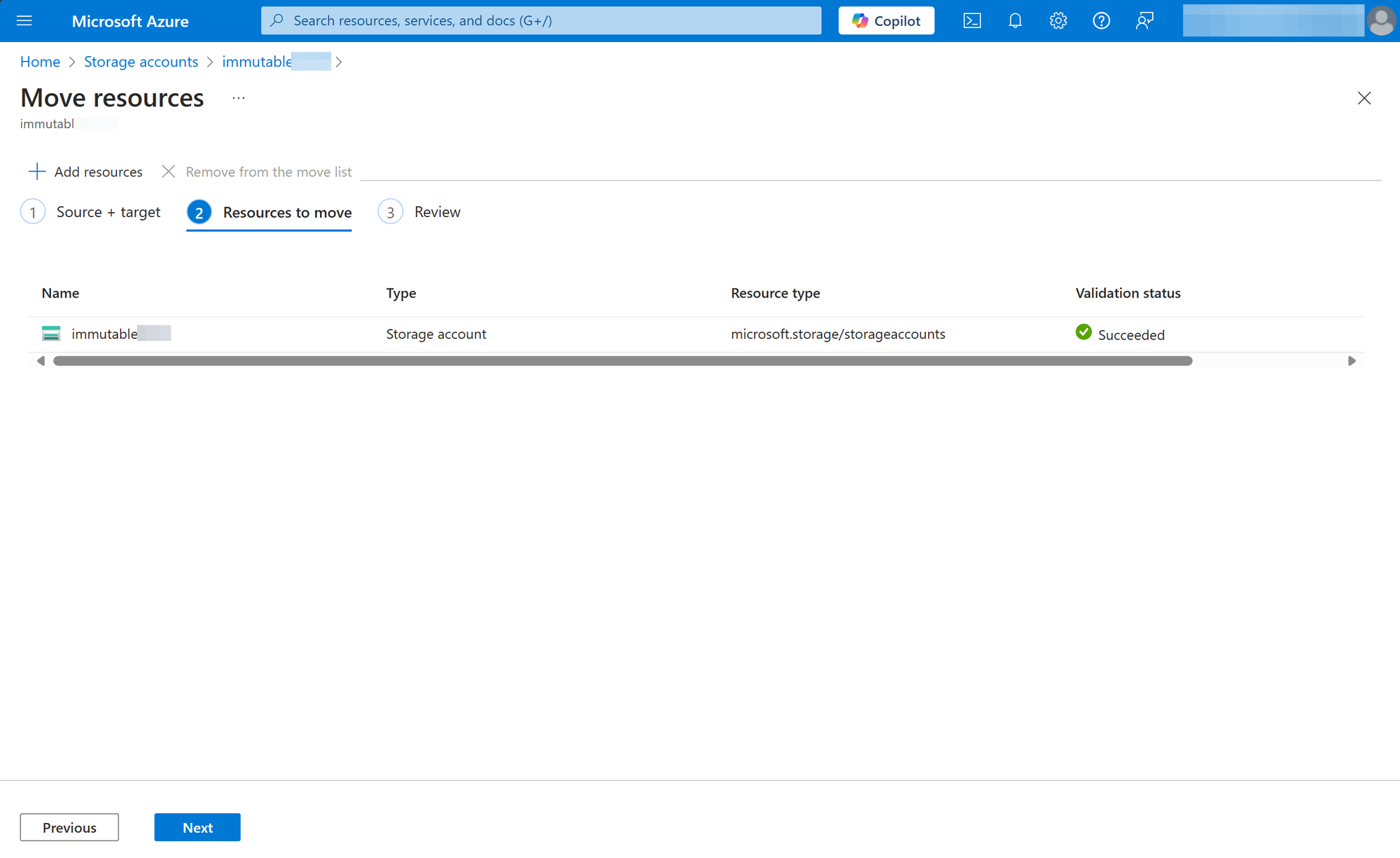Select the Resources to move step

[x=269, y=212]
